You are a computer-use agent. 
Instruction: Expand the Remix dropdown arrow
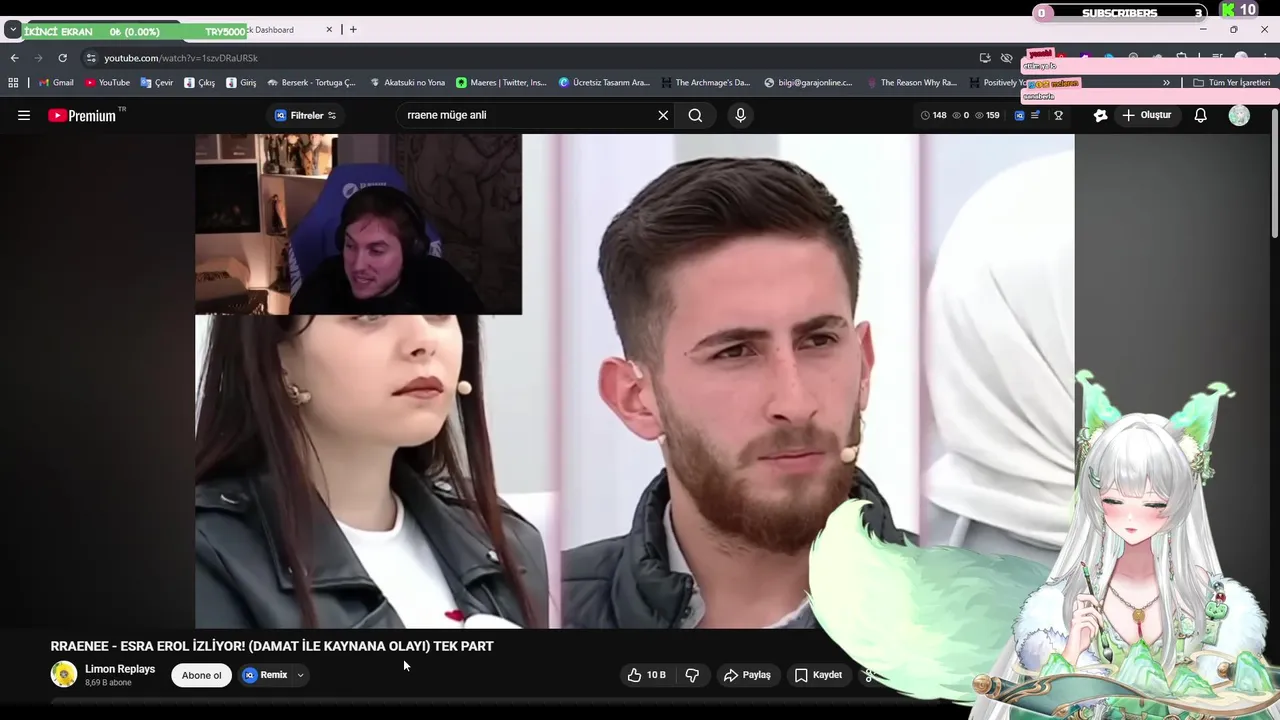(300, 675)
